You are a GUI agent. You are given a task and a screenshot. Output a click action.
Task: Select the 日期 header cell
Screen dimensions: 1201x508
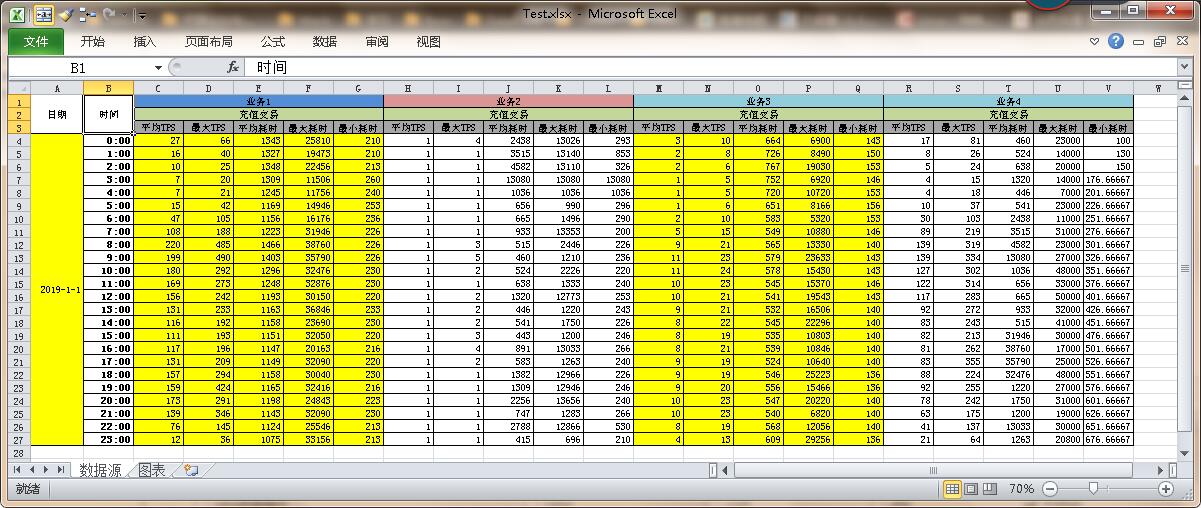tap(57, 114)
